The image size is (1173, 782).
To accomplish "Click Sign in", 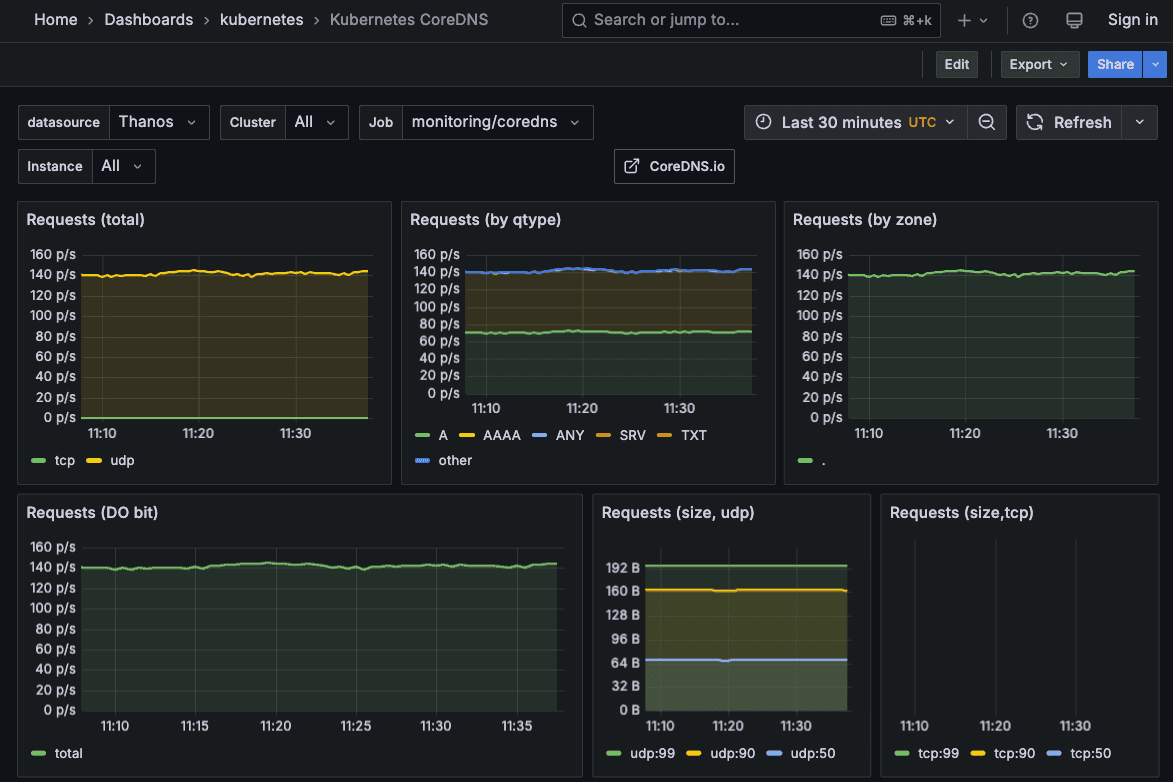I will click(x=1132, y=20).
